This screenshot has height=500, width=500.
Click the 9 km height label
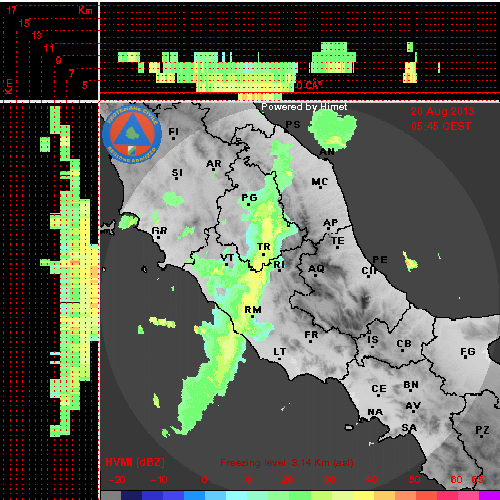[58, 60]
